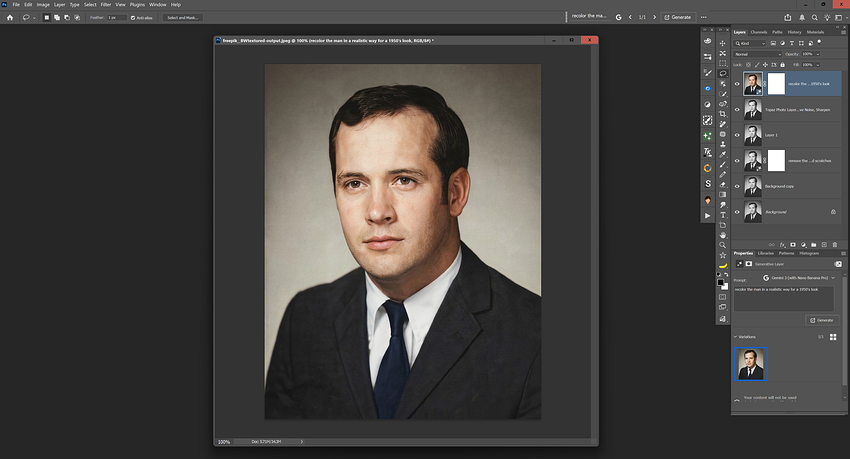The width and height of the screenshot is (850, 459).
Task: Click the Select and Mask button
Action: [x=183, y=17]
